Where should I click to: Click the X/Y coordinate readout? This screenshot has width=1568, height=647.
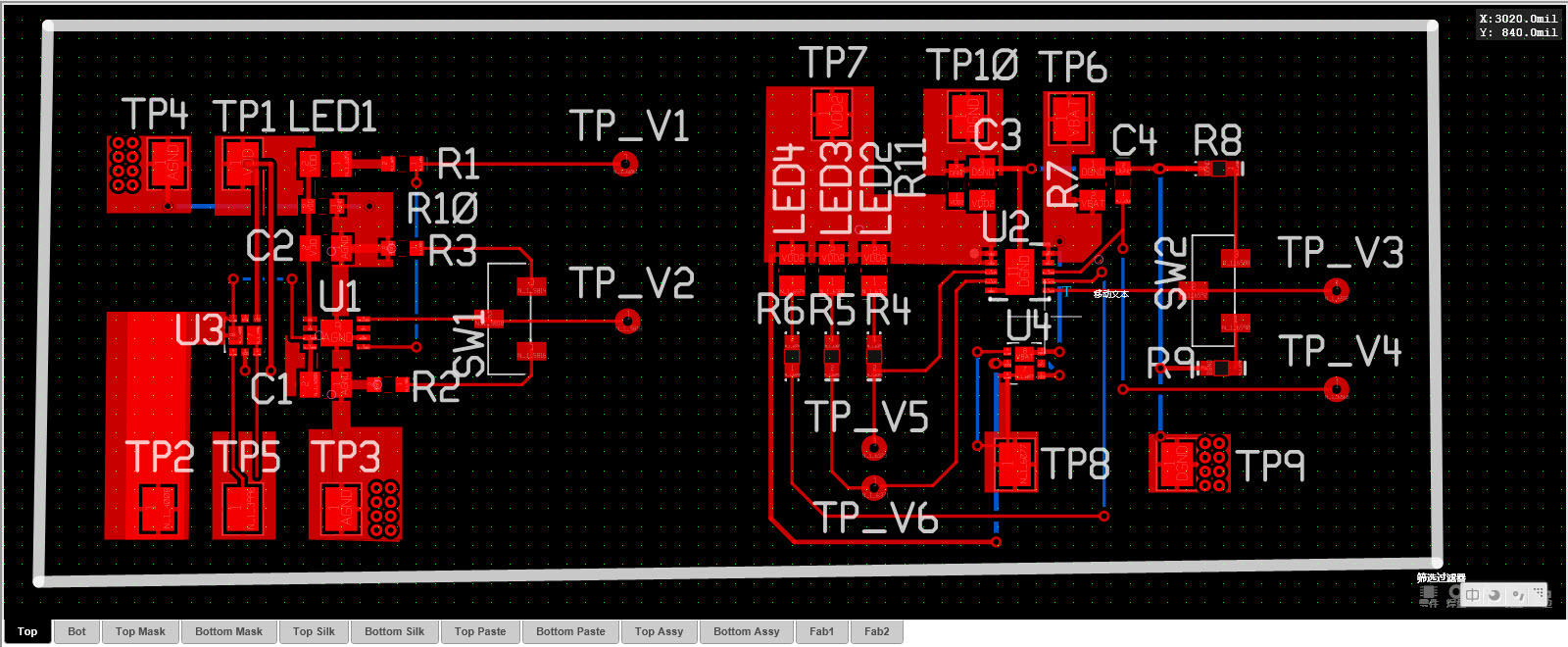tap(1518, 25)
